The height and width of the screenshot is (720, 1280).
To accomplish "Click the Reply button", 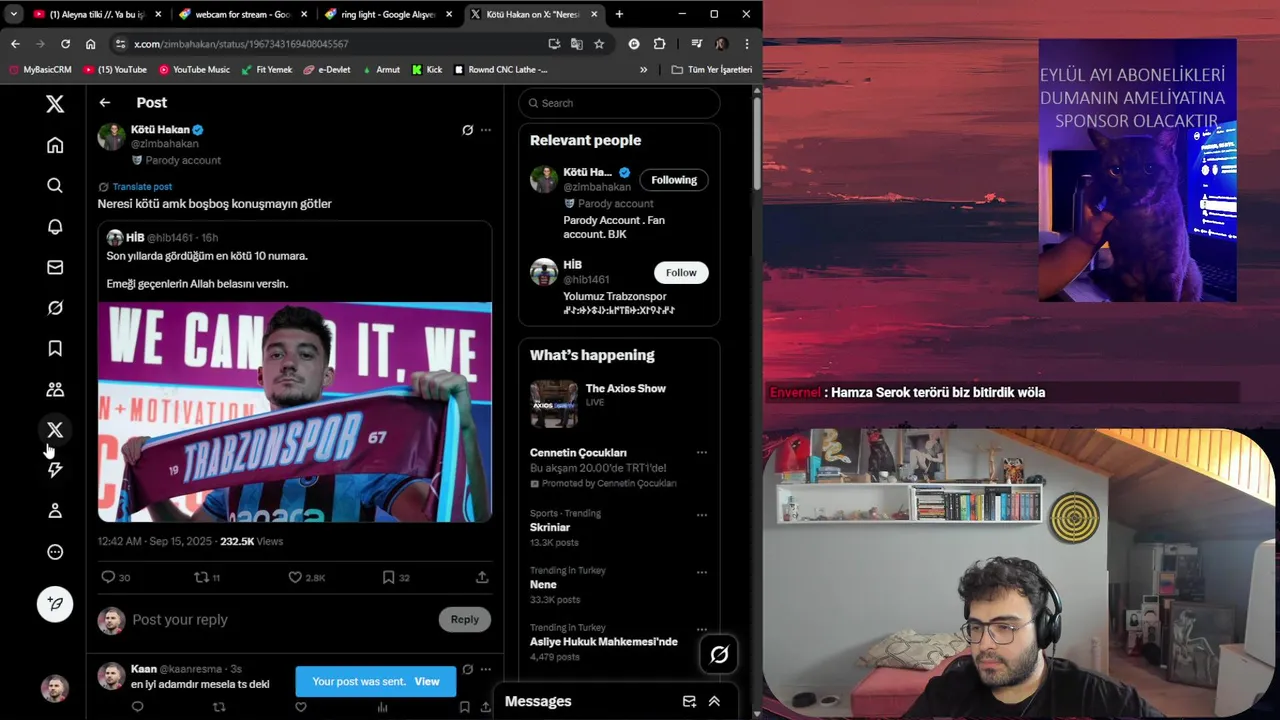I will pyautogui.click(x=465, y=619).
